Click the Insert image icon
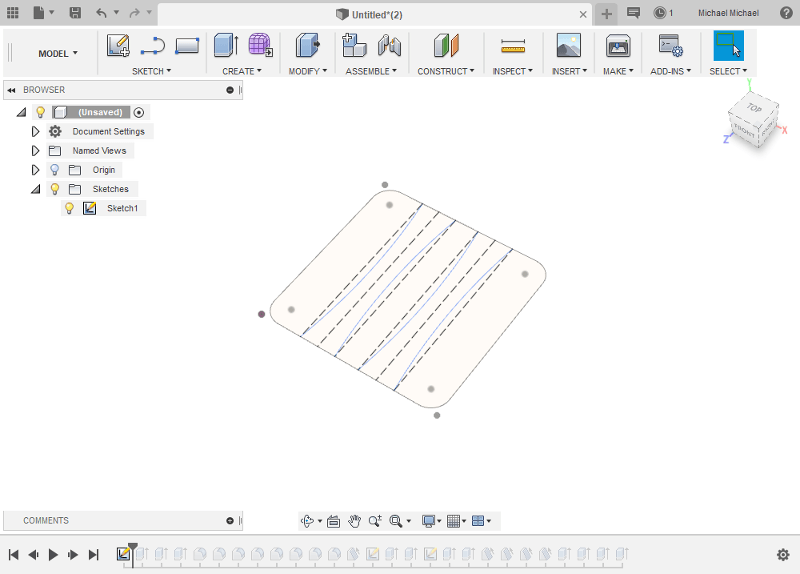Viewport: 800px width, 574px height. 569,45
